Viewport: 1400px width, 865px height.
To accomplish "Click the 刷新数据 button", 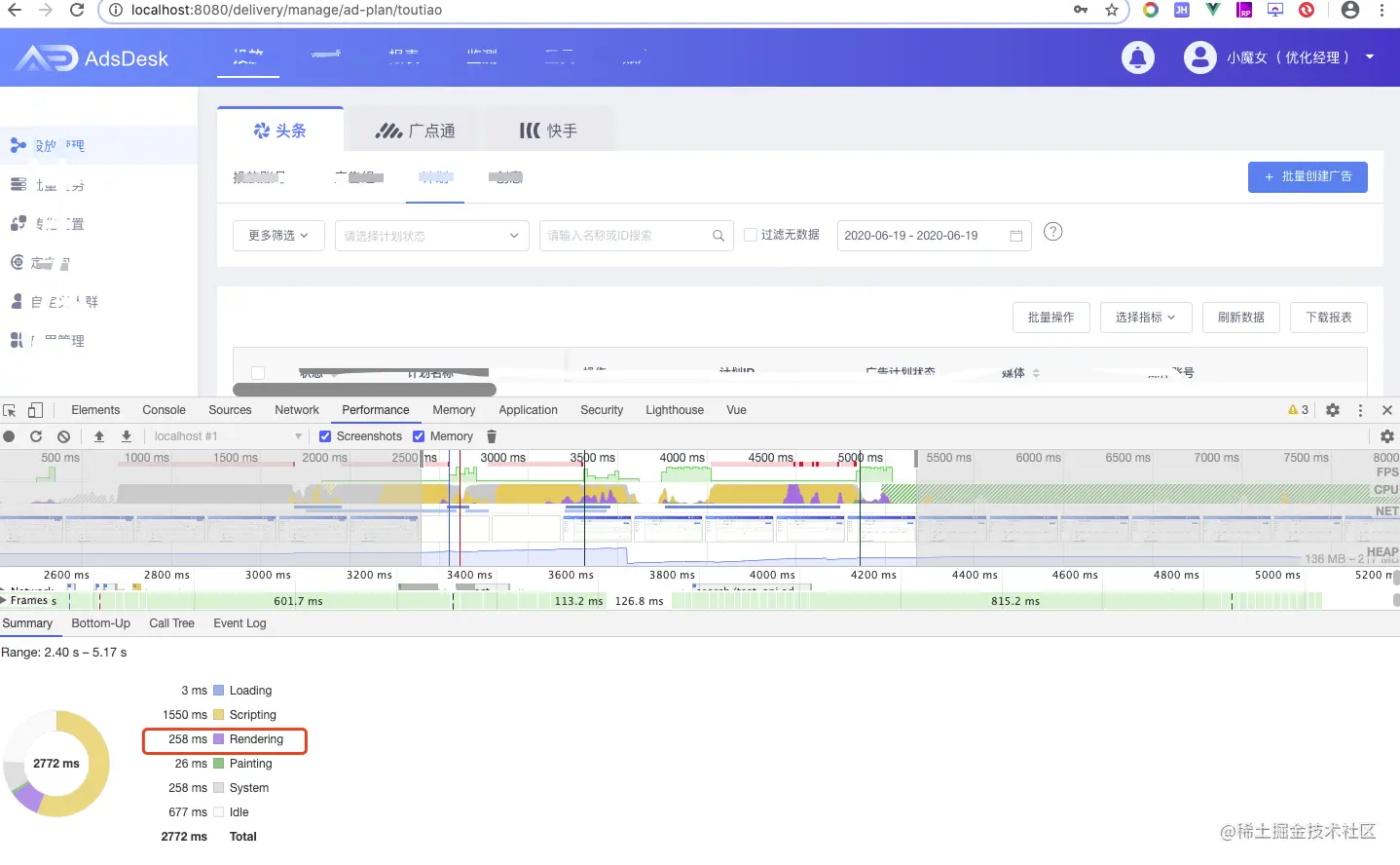I will 1241,318.
